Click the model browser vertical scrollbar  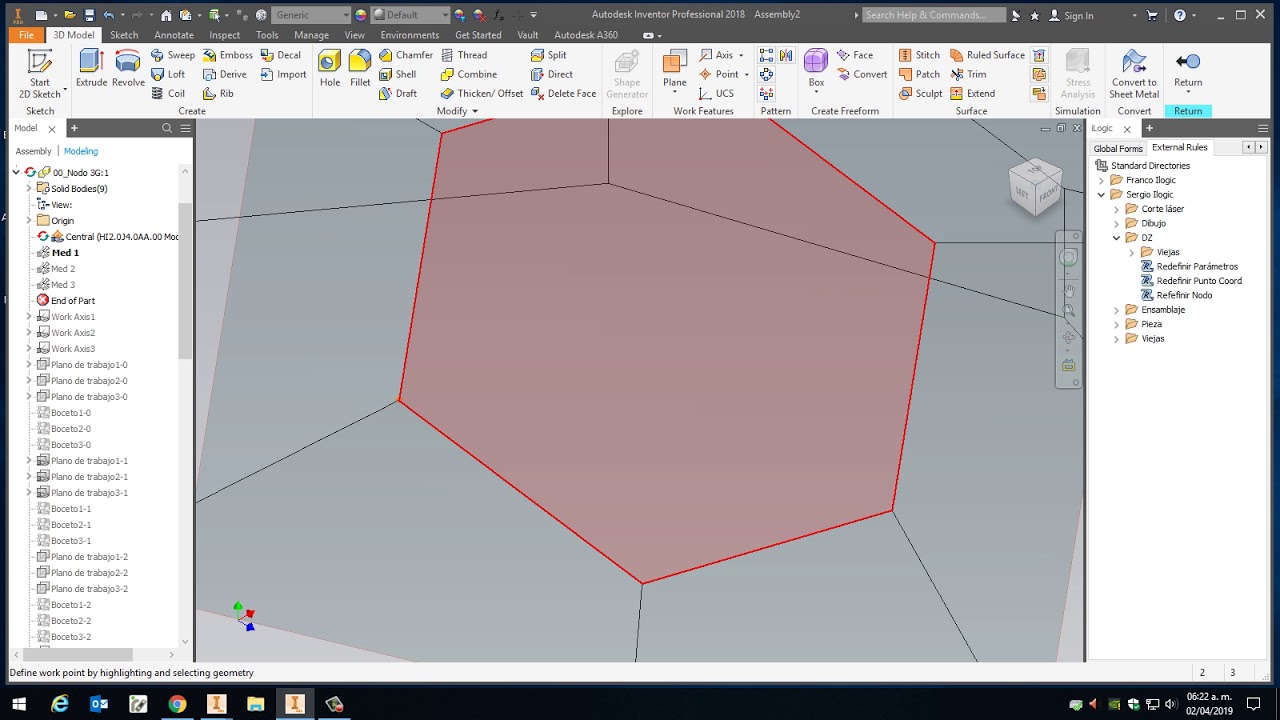[185, 281]
